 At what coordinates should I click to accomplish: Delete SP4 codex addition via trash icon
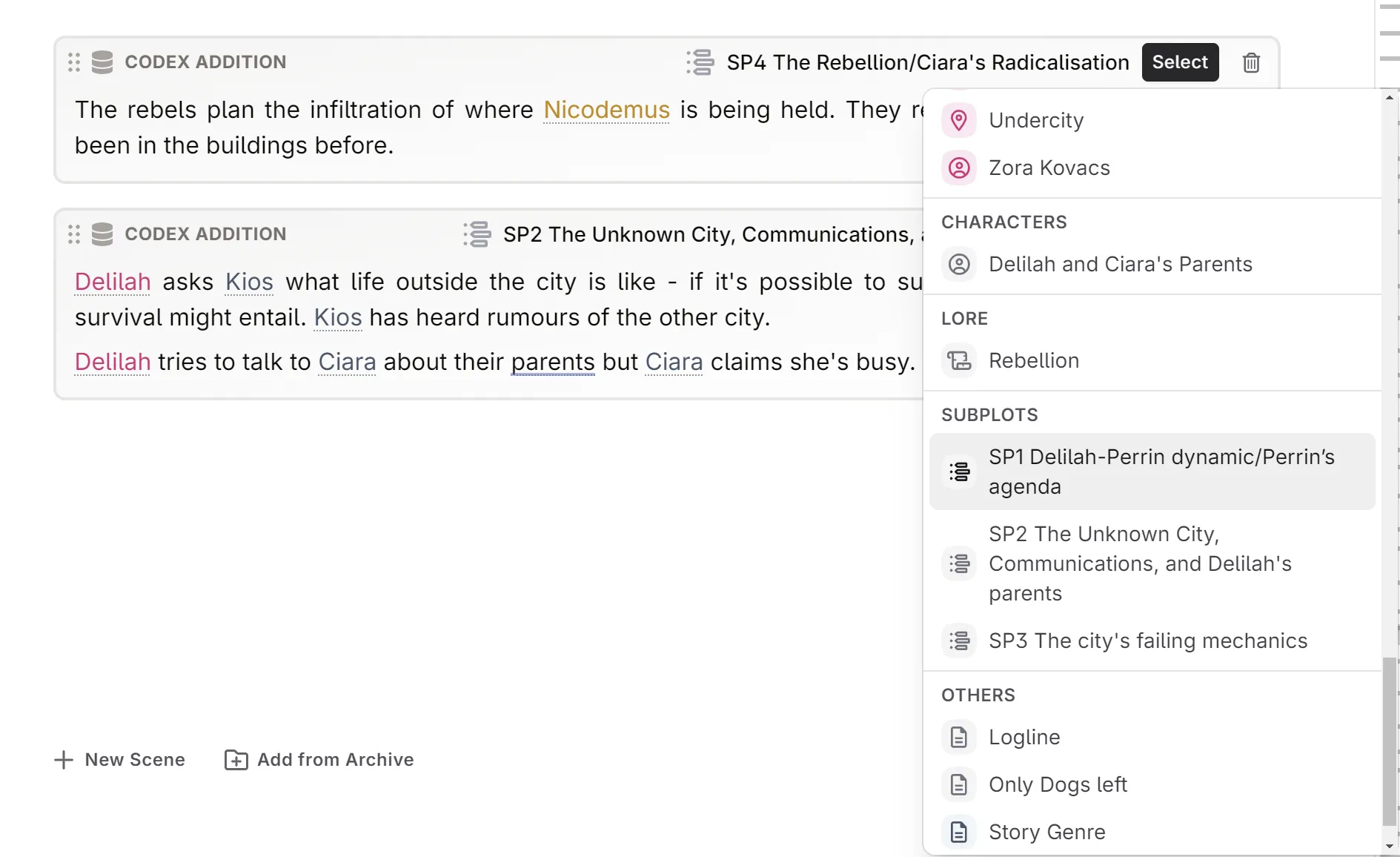click(1251, 62)
